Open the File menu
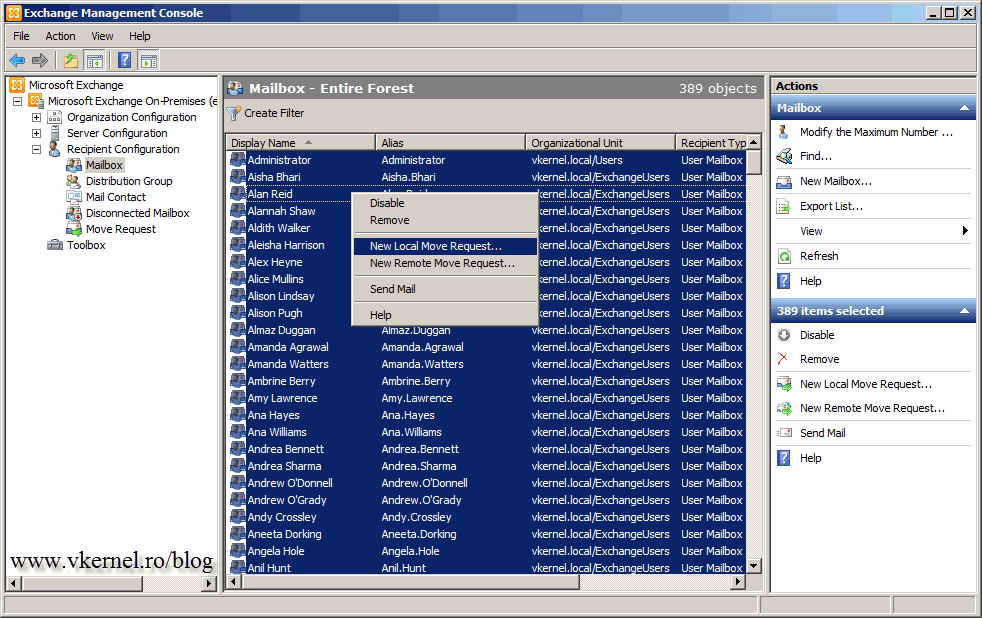982x618 pixels. point(21,36)
